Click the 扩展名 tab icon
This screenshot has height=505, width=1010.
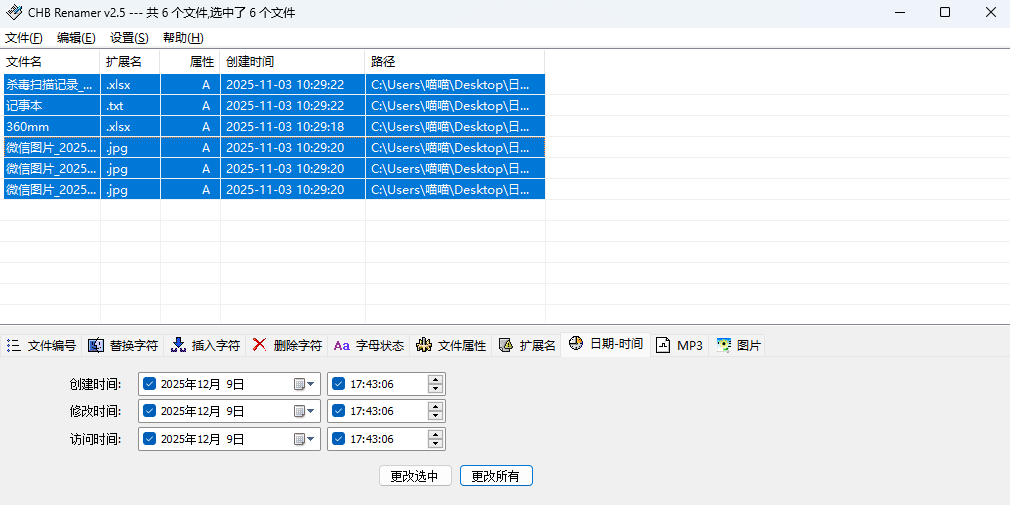pos(506,345)
